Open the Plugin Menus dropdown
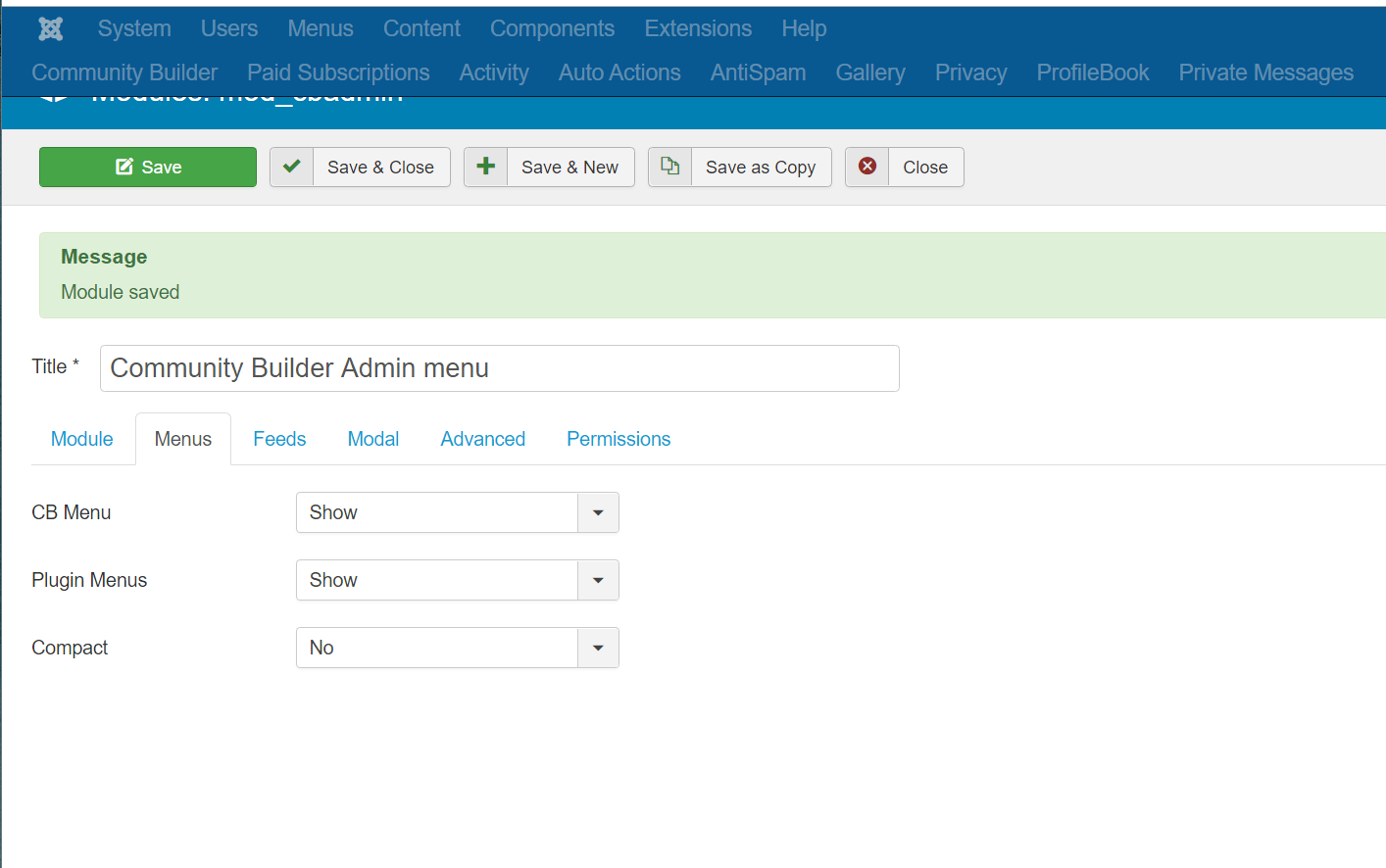 458,580
